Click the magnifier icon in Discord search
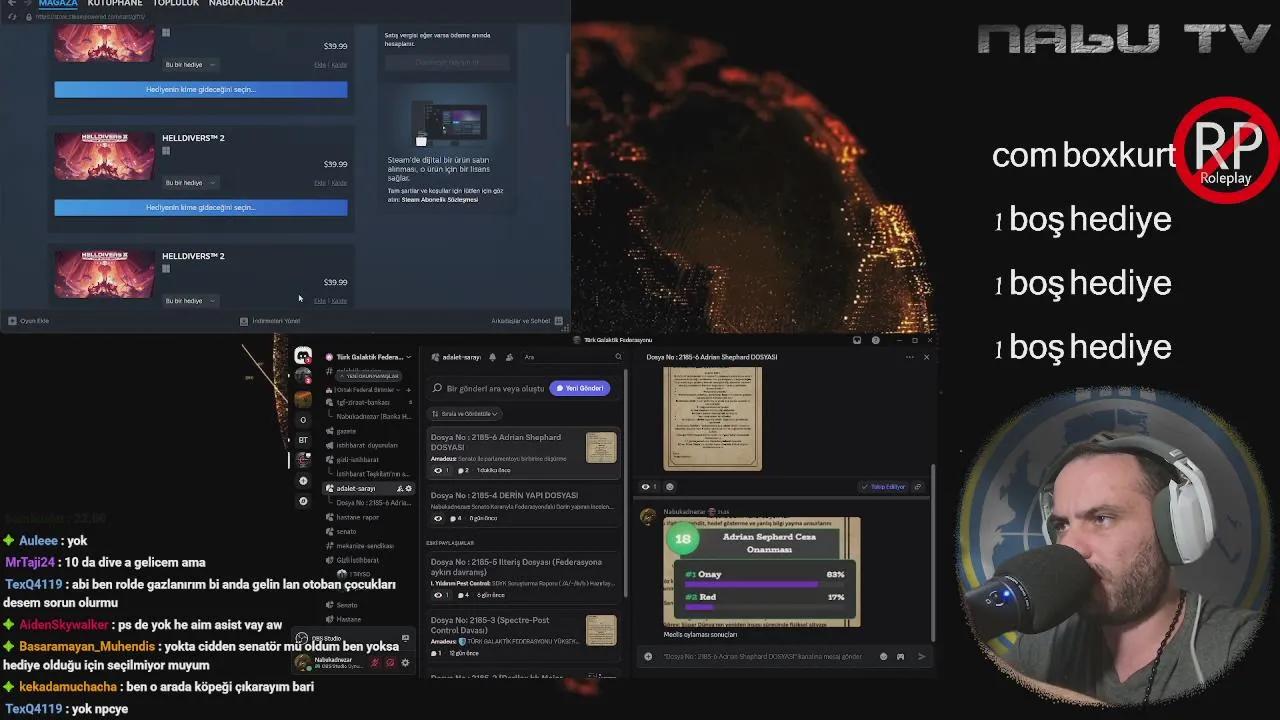The image size is (1280, 720). tap(618, 357)
